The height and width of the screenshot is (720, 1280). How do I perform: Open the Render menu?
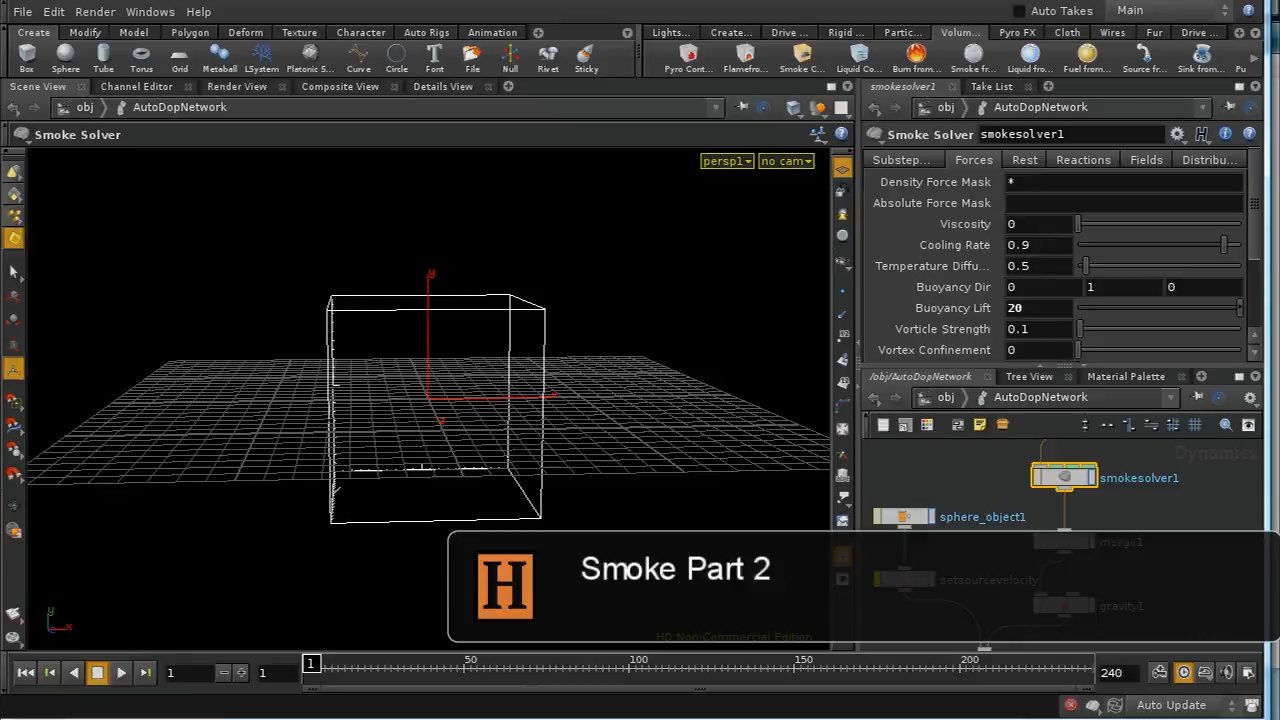[x=95, y=11]
